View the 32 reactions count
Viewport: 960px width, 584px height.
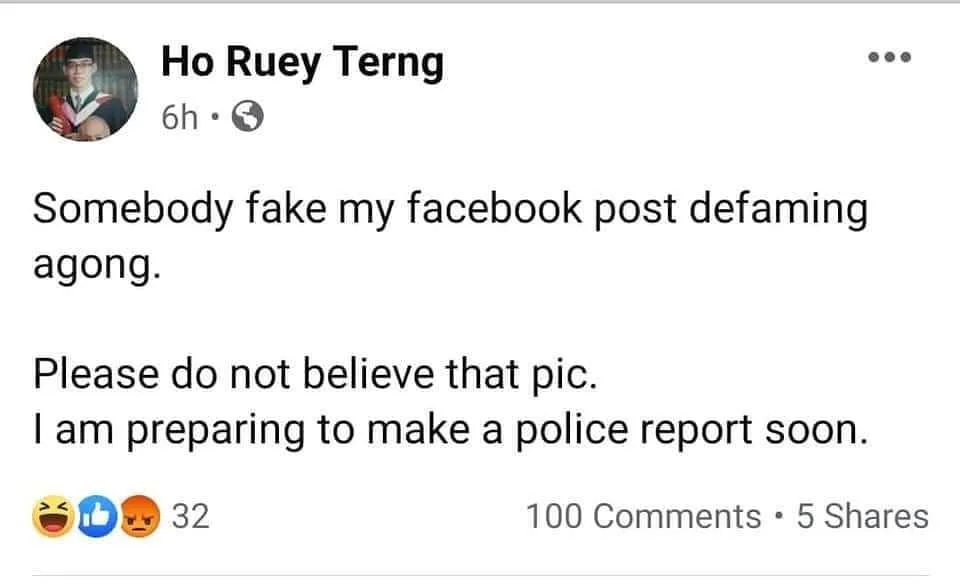pyautogui.click(x=191, y=516)
